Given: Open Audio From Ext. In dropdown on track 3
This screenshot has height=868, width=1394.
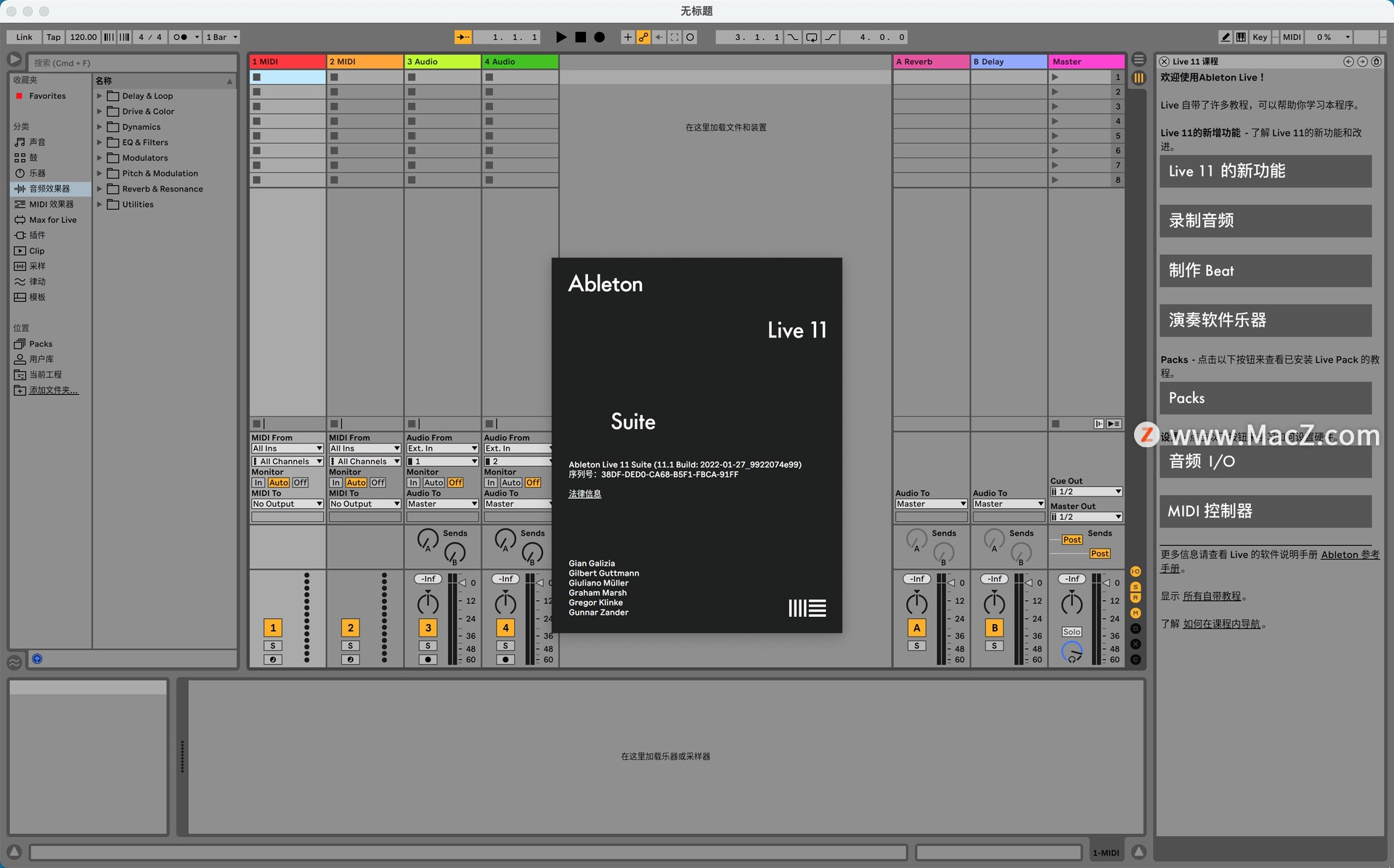Looking at the screenshot, I should [442, 449].
